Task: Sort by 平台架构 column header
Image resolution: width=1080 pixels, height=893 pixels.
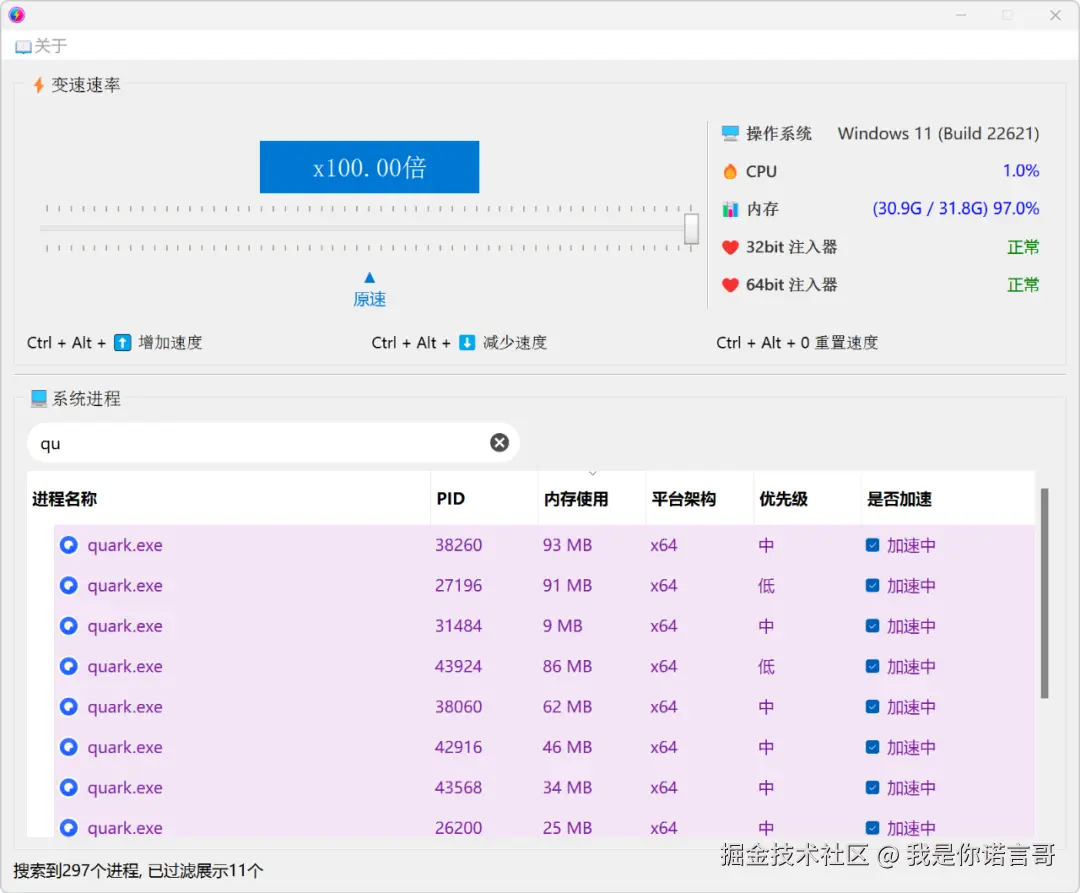Action: 700,498
